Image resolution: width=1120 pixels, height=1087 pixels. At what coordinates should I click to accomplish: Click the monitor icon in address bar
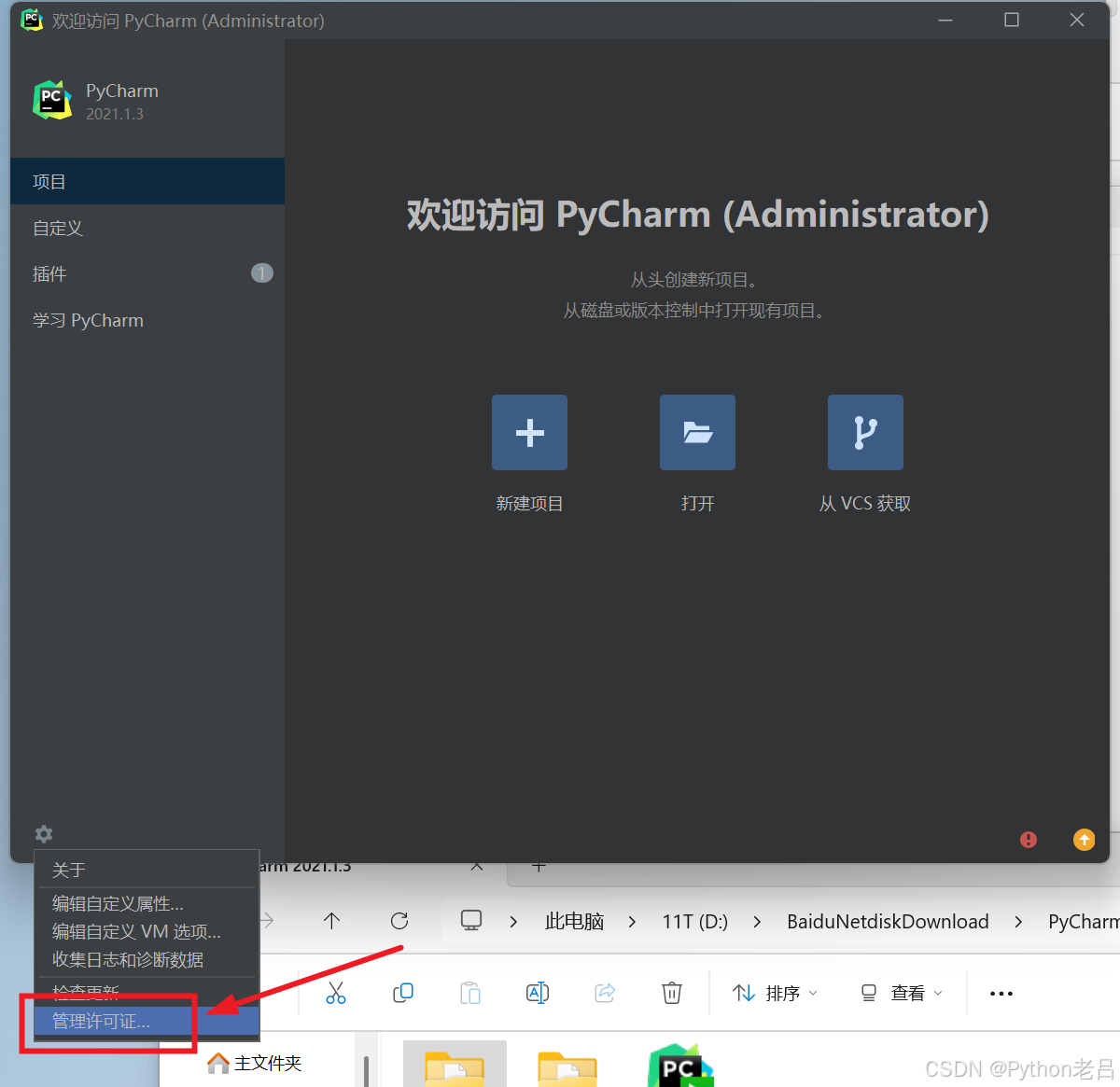471,920
